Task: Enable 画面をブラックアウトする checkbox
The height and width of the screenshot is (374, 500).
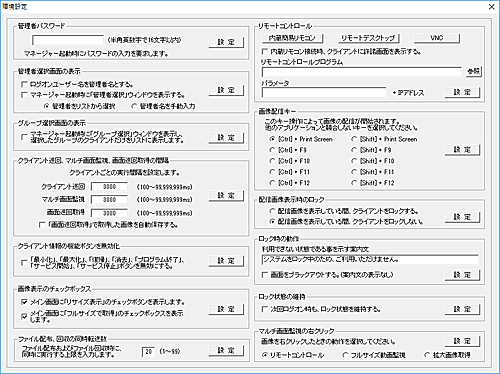Action: pyautogui.click(x=265, y=275)
